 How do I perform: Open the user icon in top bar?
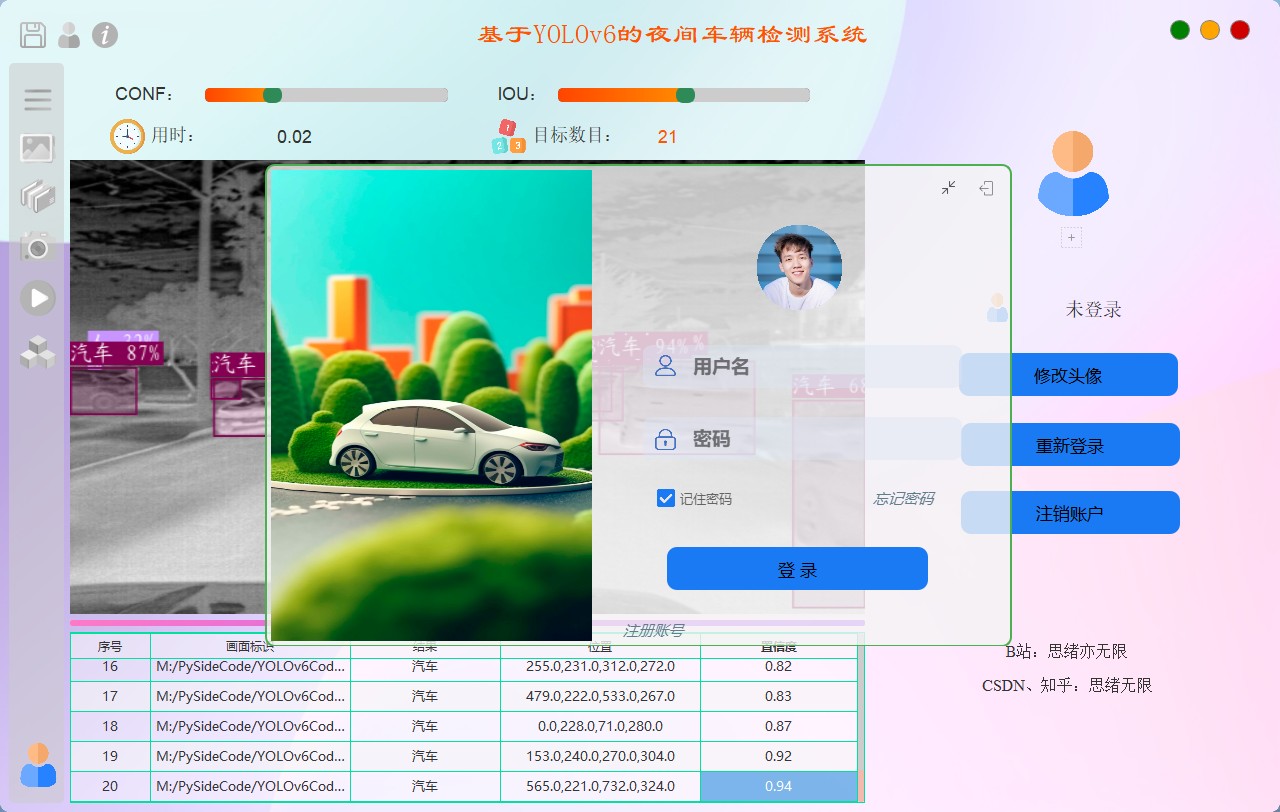[x=69, y=35]
